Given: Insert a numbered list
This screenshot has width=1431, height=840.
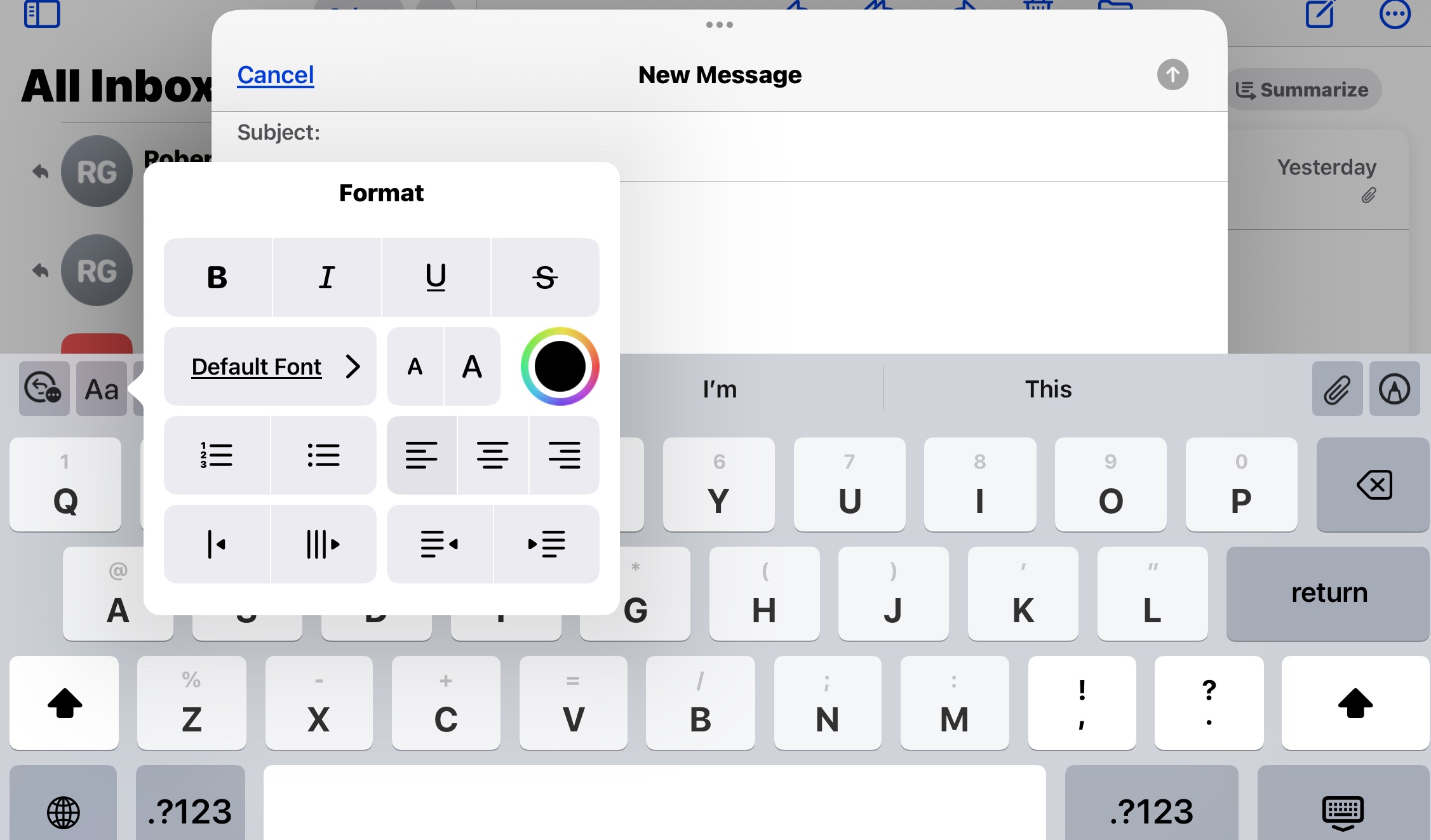Looking at the screenshot, I should click(217, 455).
